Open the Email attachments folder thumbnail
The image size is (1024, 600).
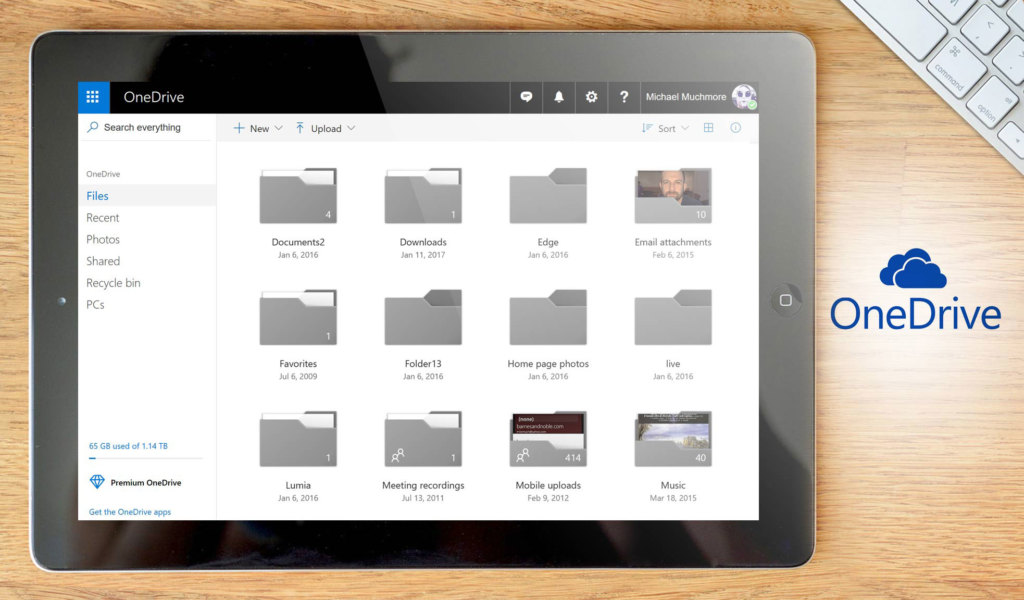click(x=673, y=196)
